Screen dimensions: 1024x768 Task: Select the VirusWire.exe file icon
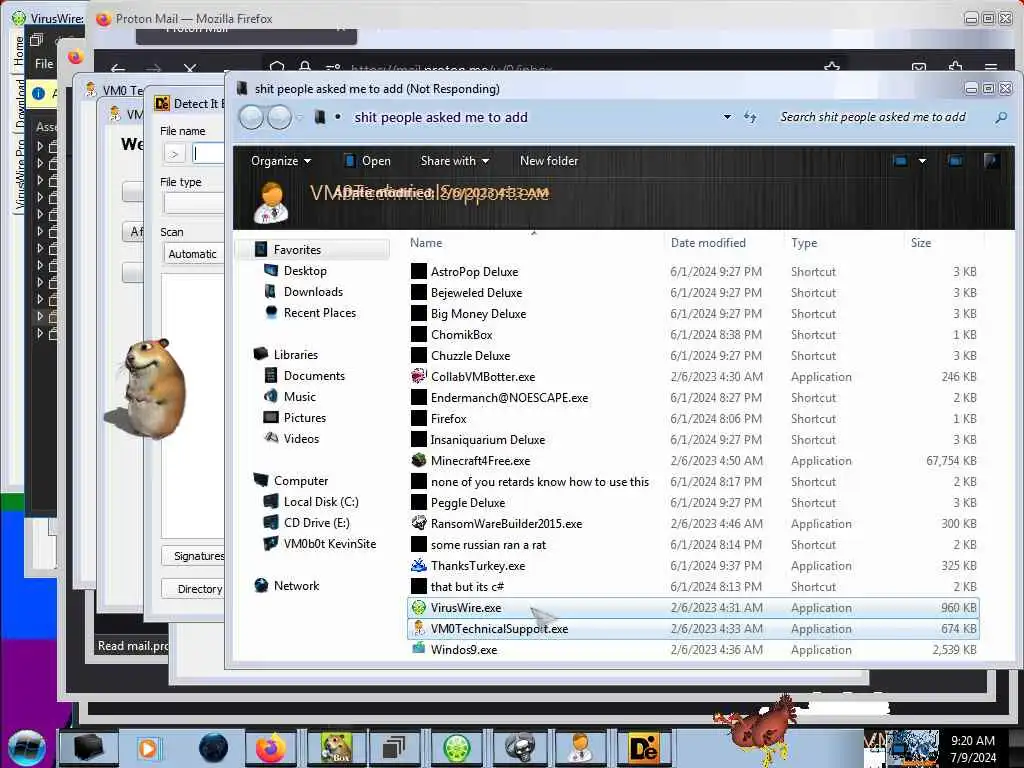pyautogui.click(x=419, y=607)
